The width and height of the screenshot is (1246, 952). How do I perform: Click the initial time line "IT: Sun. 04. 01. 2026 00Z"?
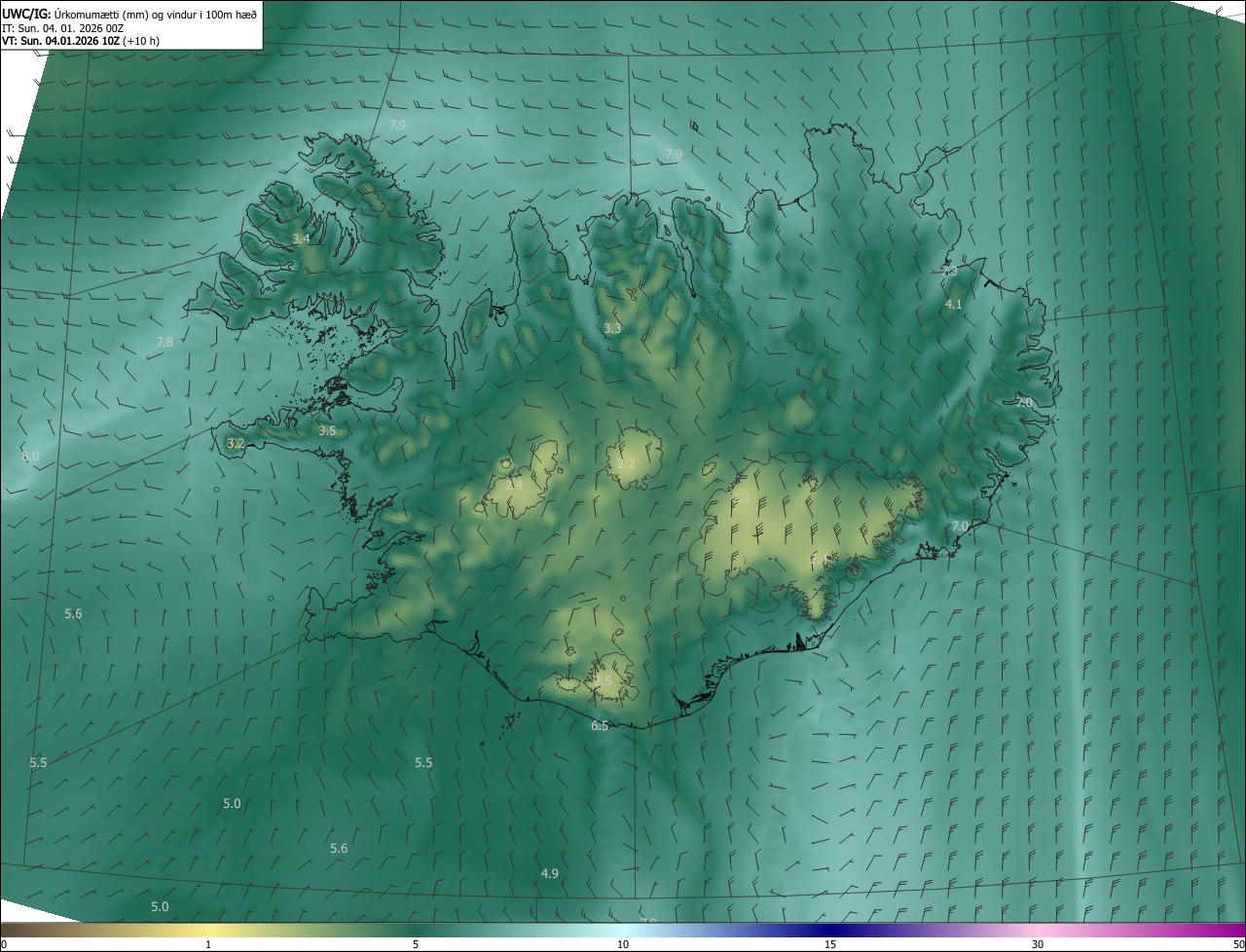pyautogui.click(x=63, y=28)
